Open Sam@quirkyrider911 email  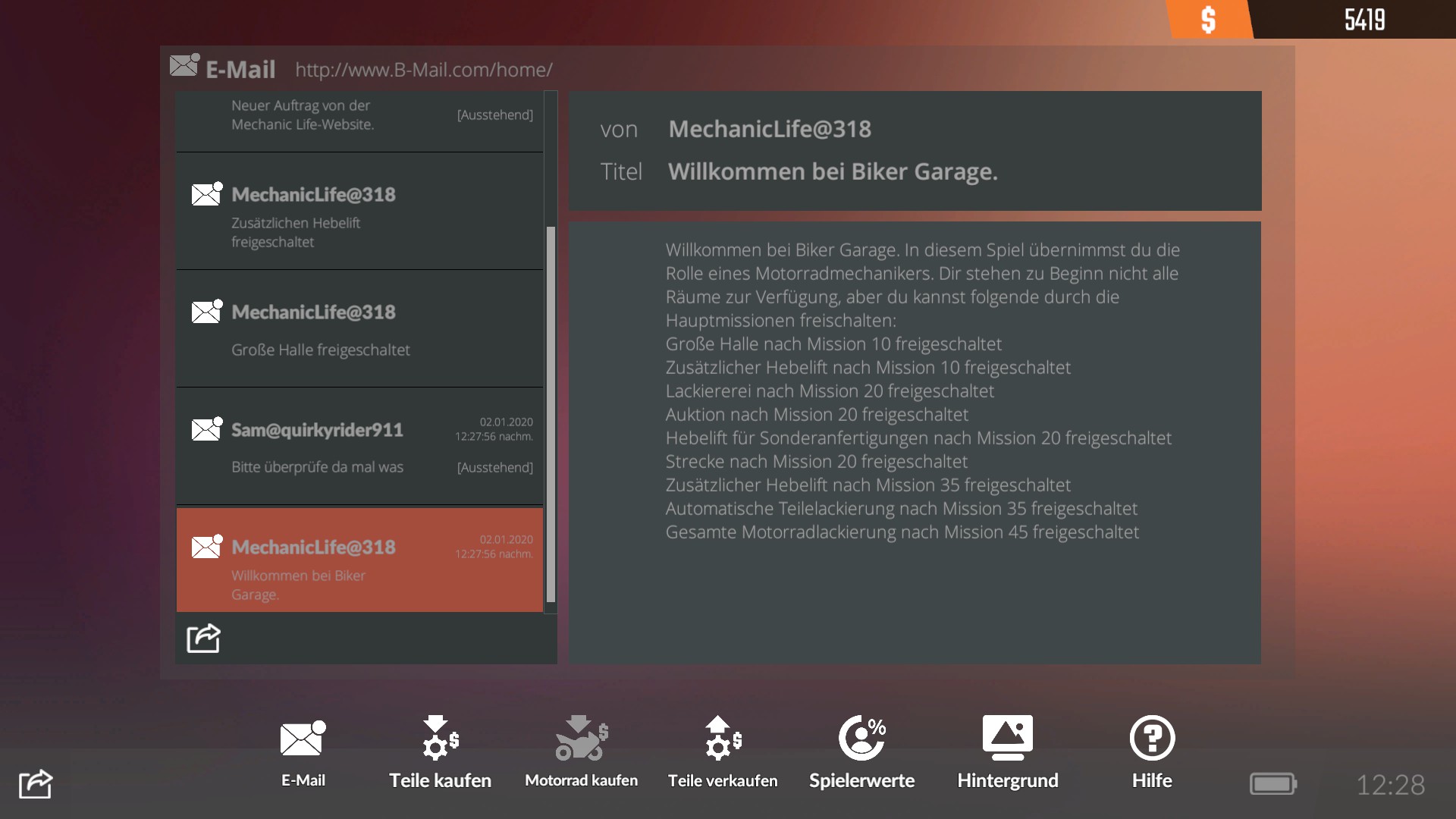tap(359, 446)
